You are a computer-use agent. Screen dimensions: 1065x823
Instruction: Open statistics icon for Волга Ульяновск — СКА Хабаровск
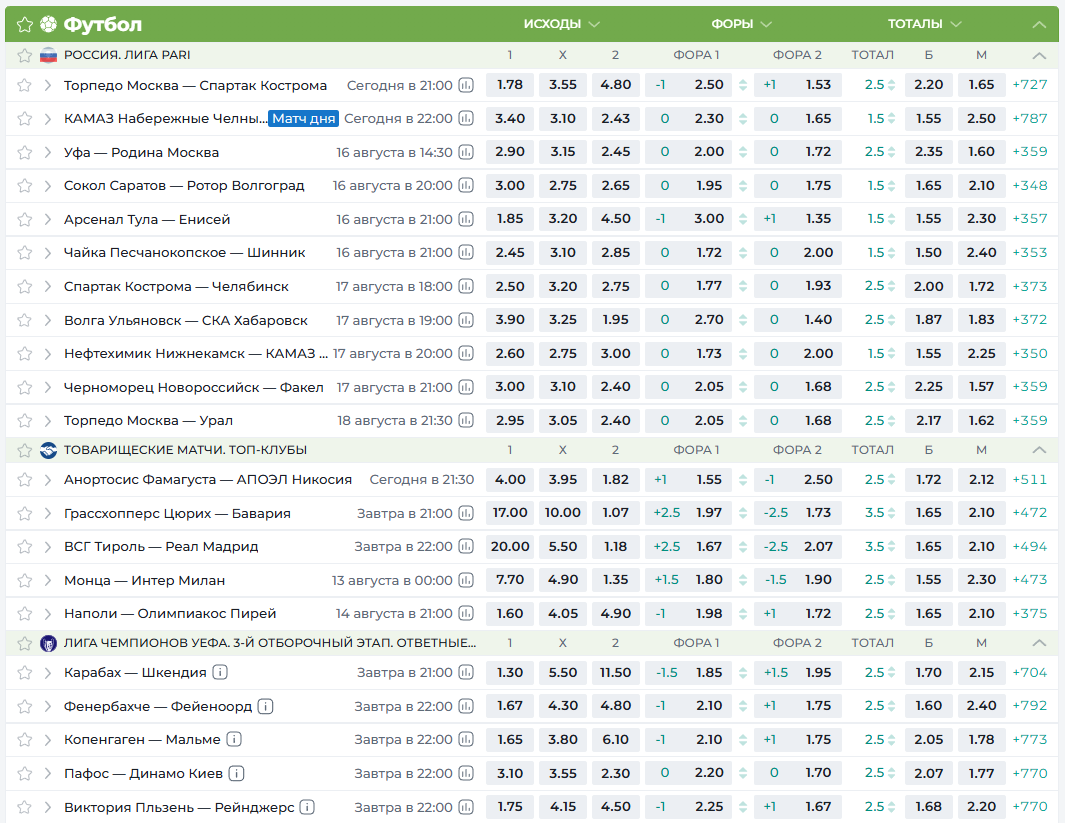(x=466, y=320)
